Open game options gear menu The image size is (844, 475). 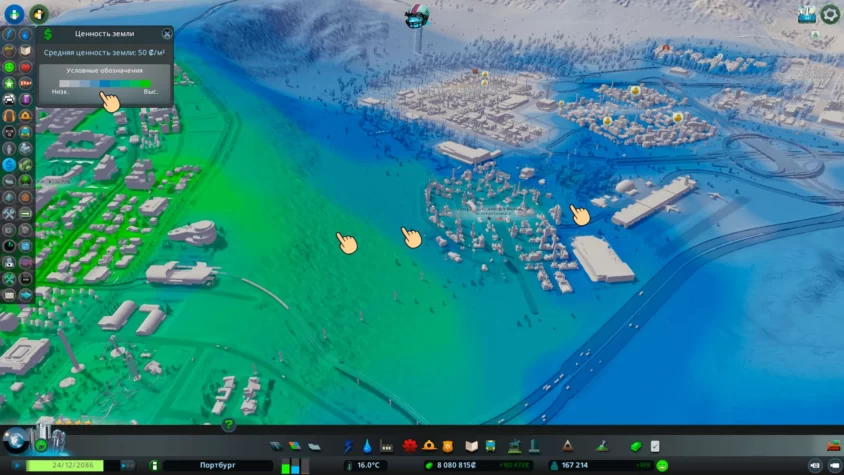pos(829,14)
